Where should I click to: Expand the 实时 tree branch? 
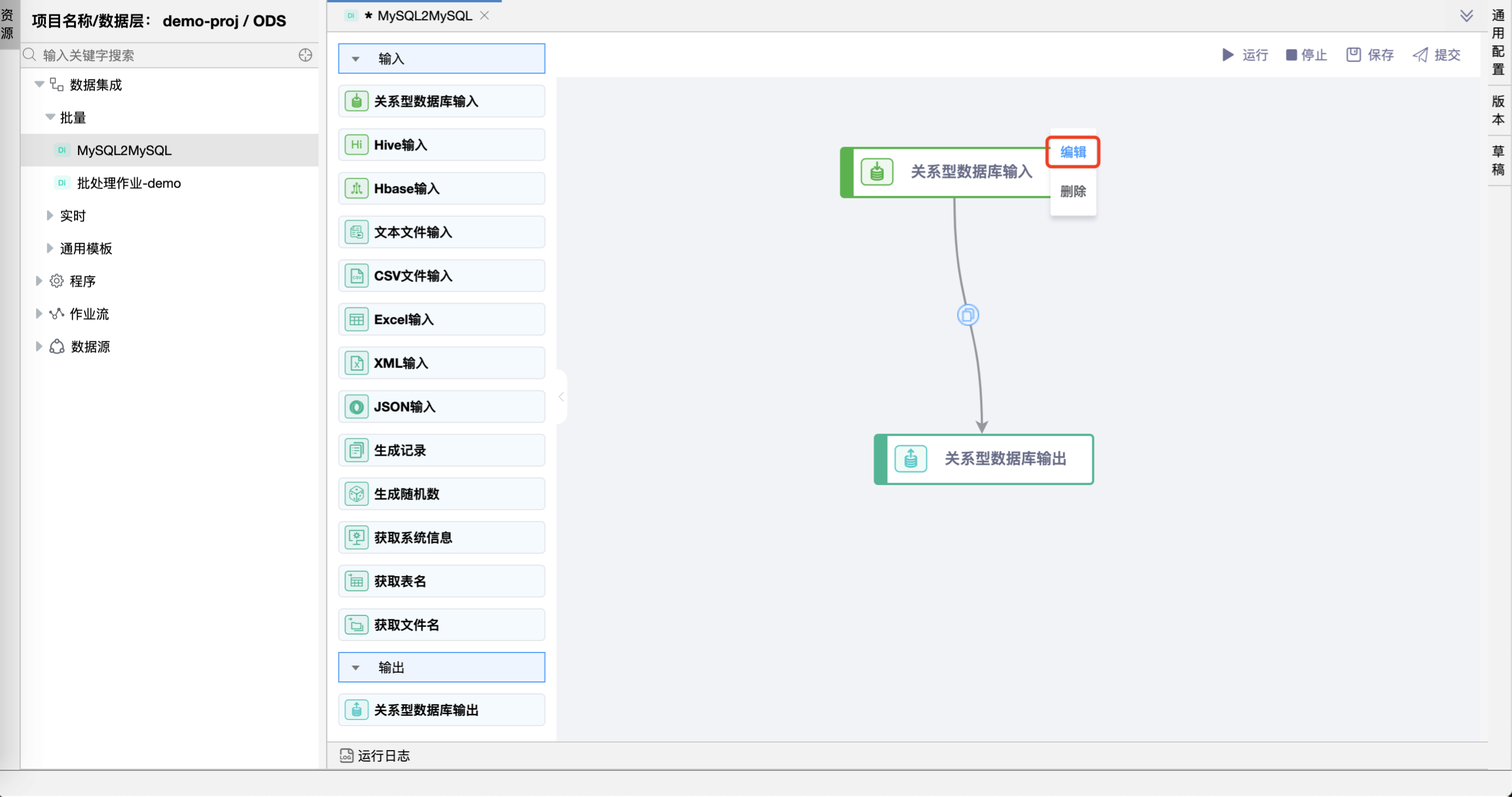click(x=50, y=215)
